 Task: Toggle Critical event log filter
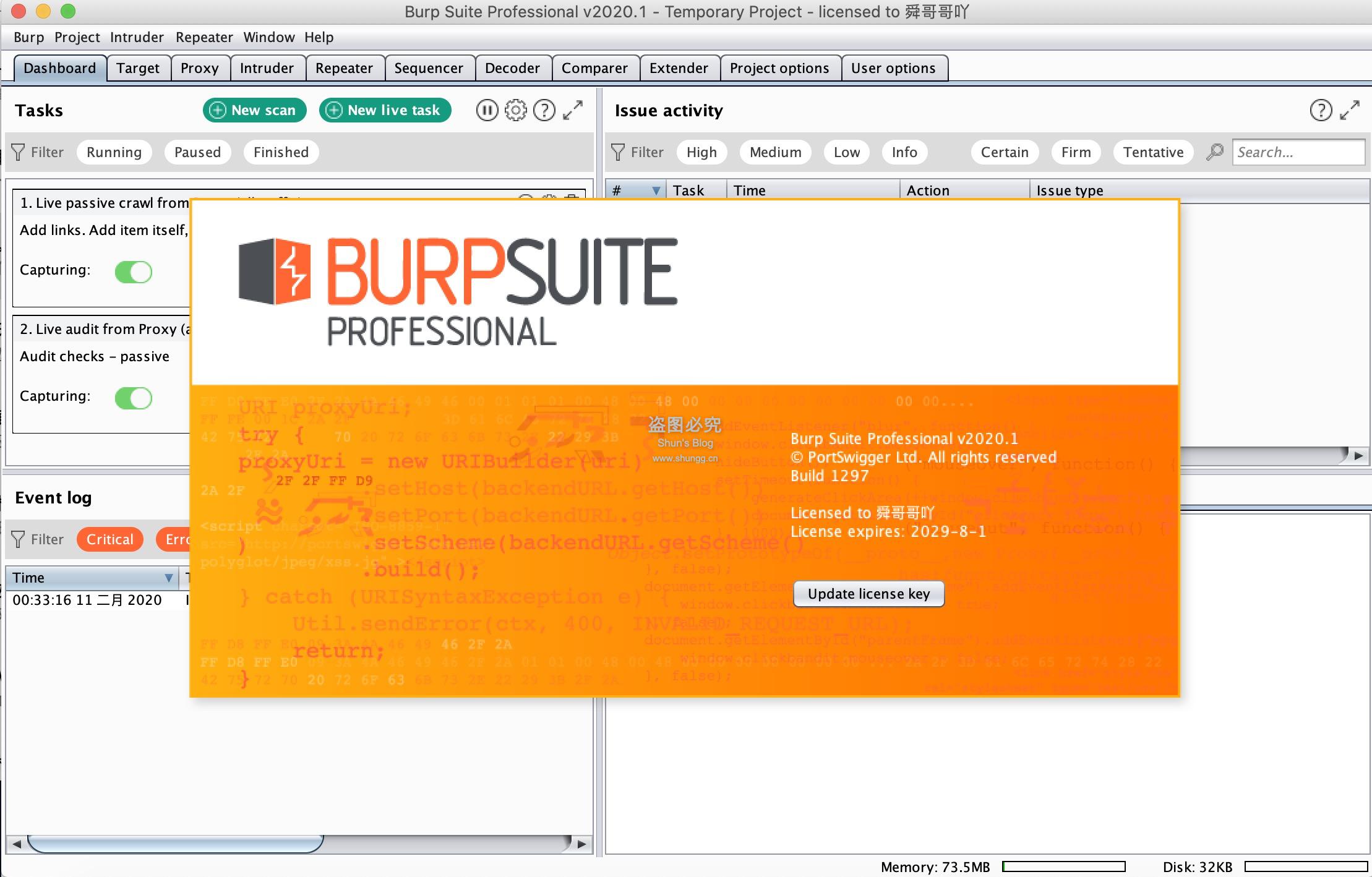pos(109,539)
